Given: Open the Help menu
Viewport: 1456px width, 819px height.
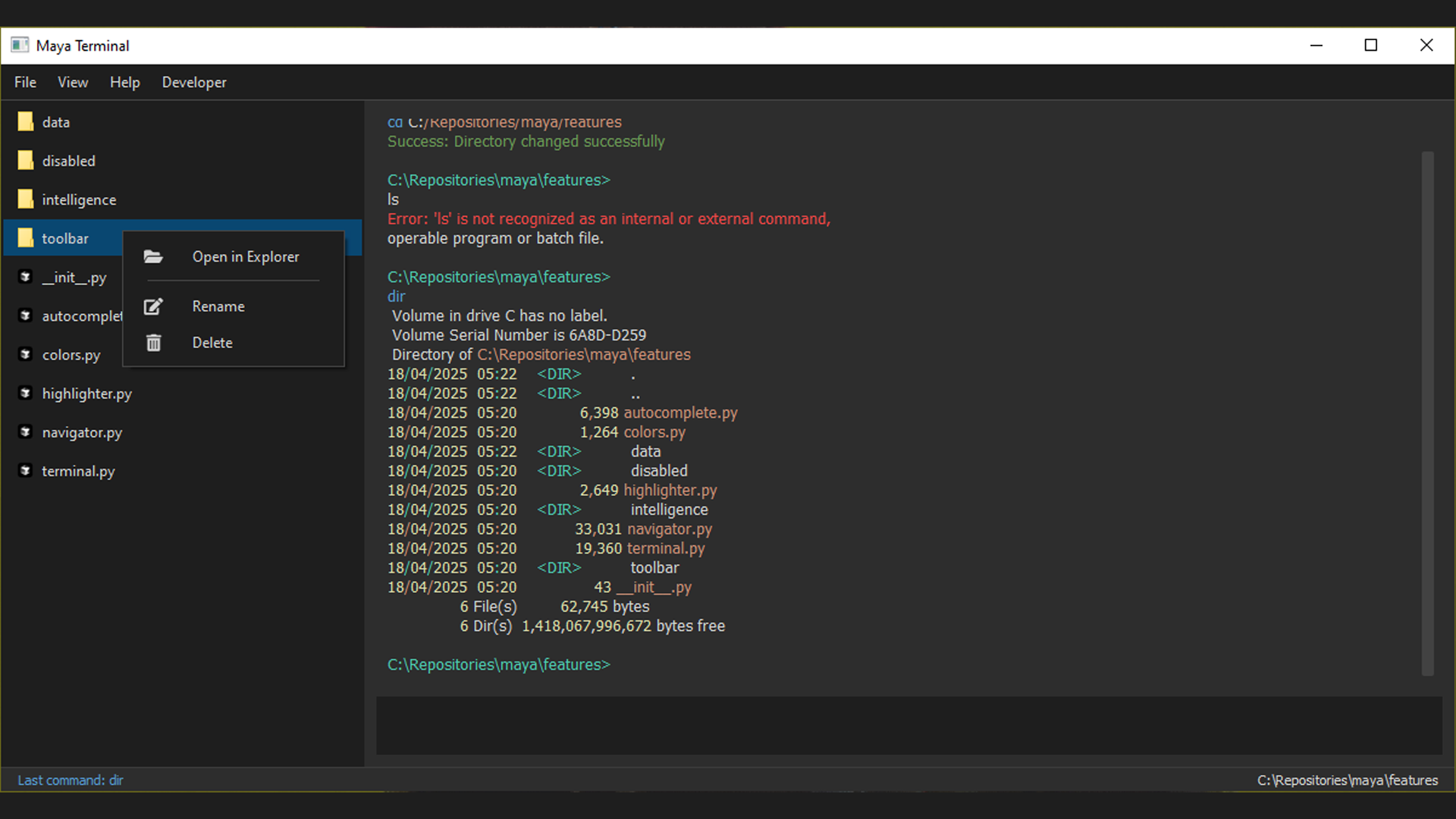Looking at the screenshot, I should (x=125, y=82).
